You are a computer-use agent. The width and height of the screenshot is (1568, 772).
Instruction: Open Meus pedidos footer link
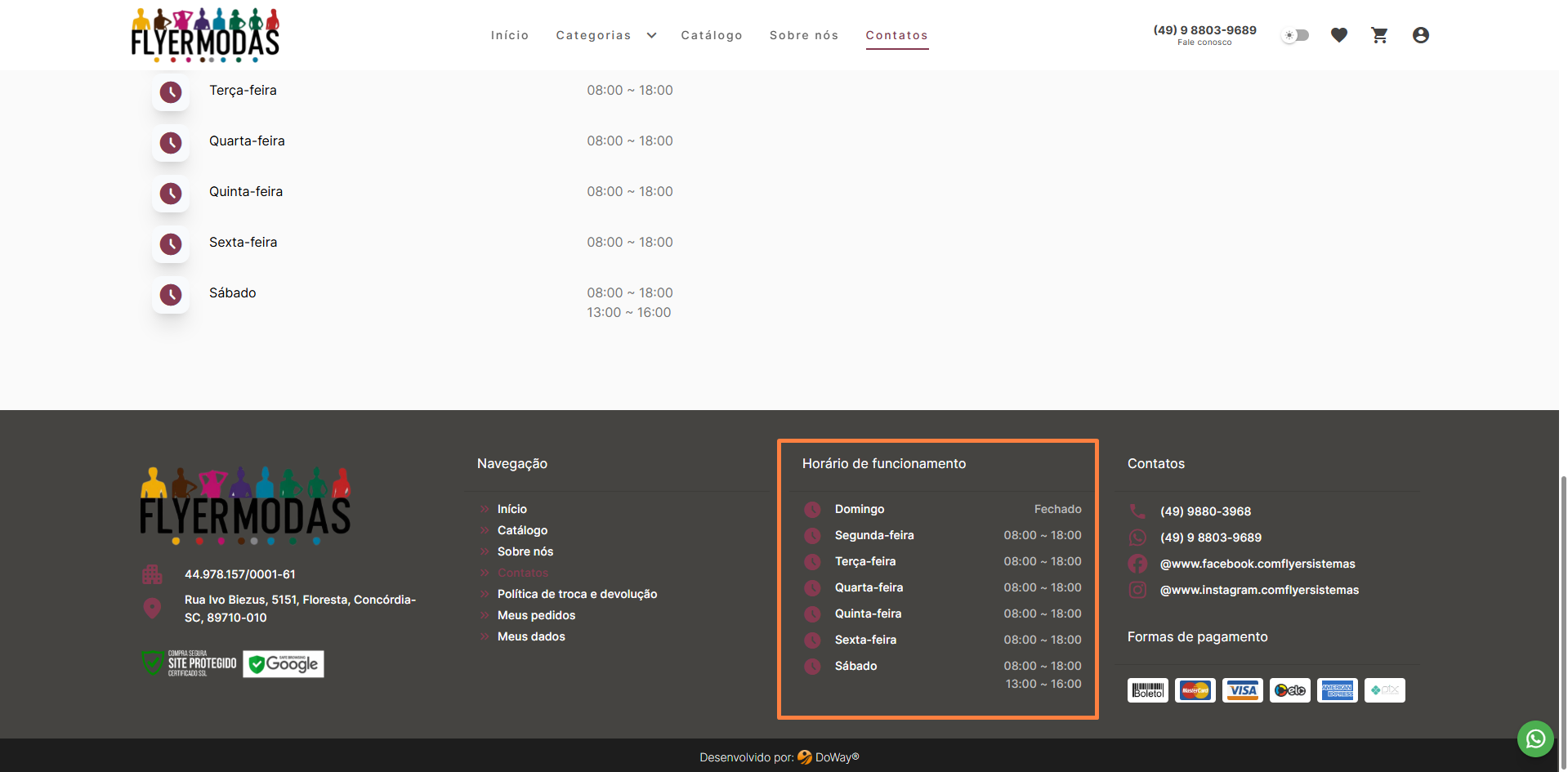point(536,615)
